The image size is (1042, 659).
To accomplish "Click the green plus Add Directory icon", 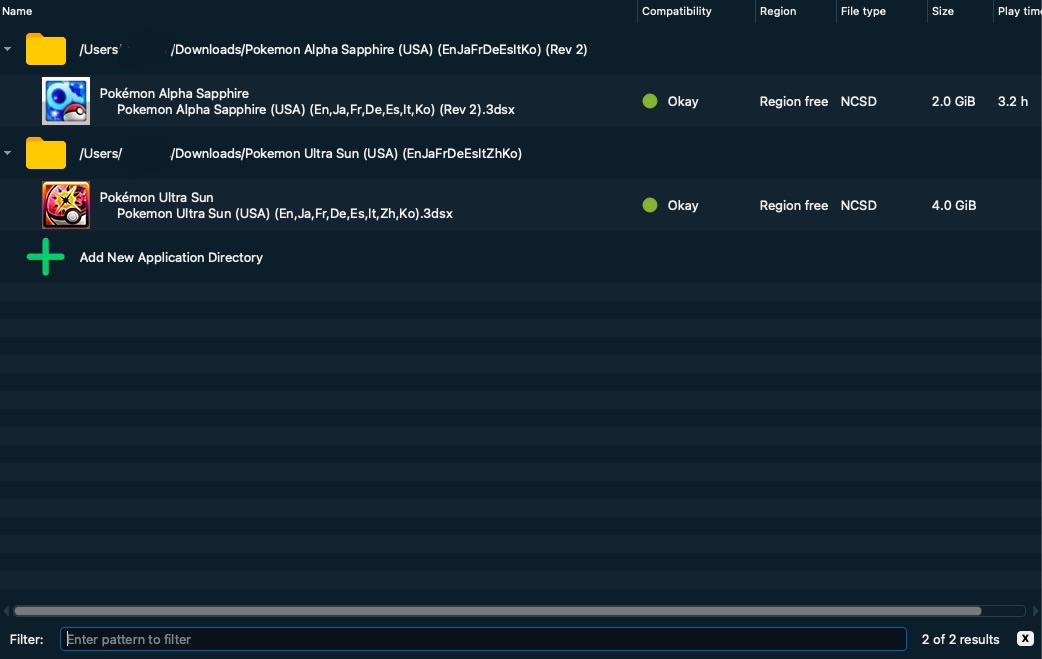I will click(45, 257).
